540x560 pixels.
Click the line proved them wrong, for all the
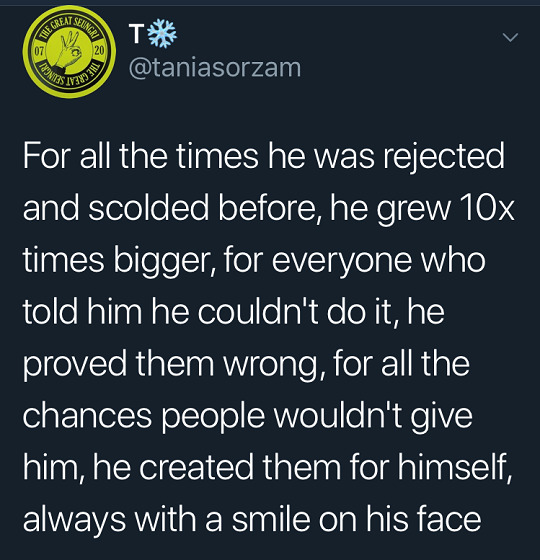246,364
